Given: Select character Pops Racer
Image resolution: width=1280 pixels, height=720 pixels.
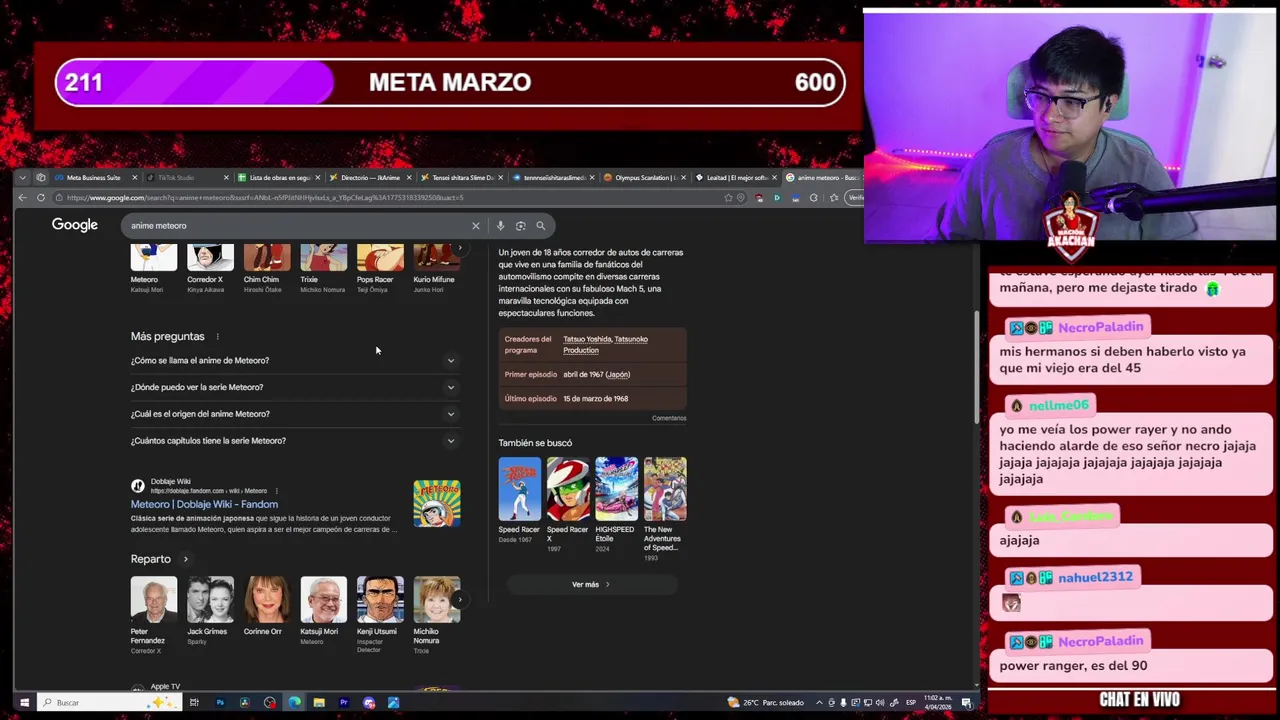Looking at the screenshot, I should coord(380,268).
